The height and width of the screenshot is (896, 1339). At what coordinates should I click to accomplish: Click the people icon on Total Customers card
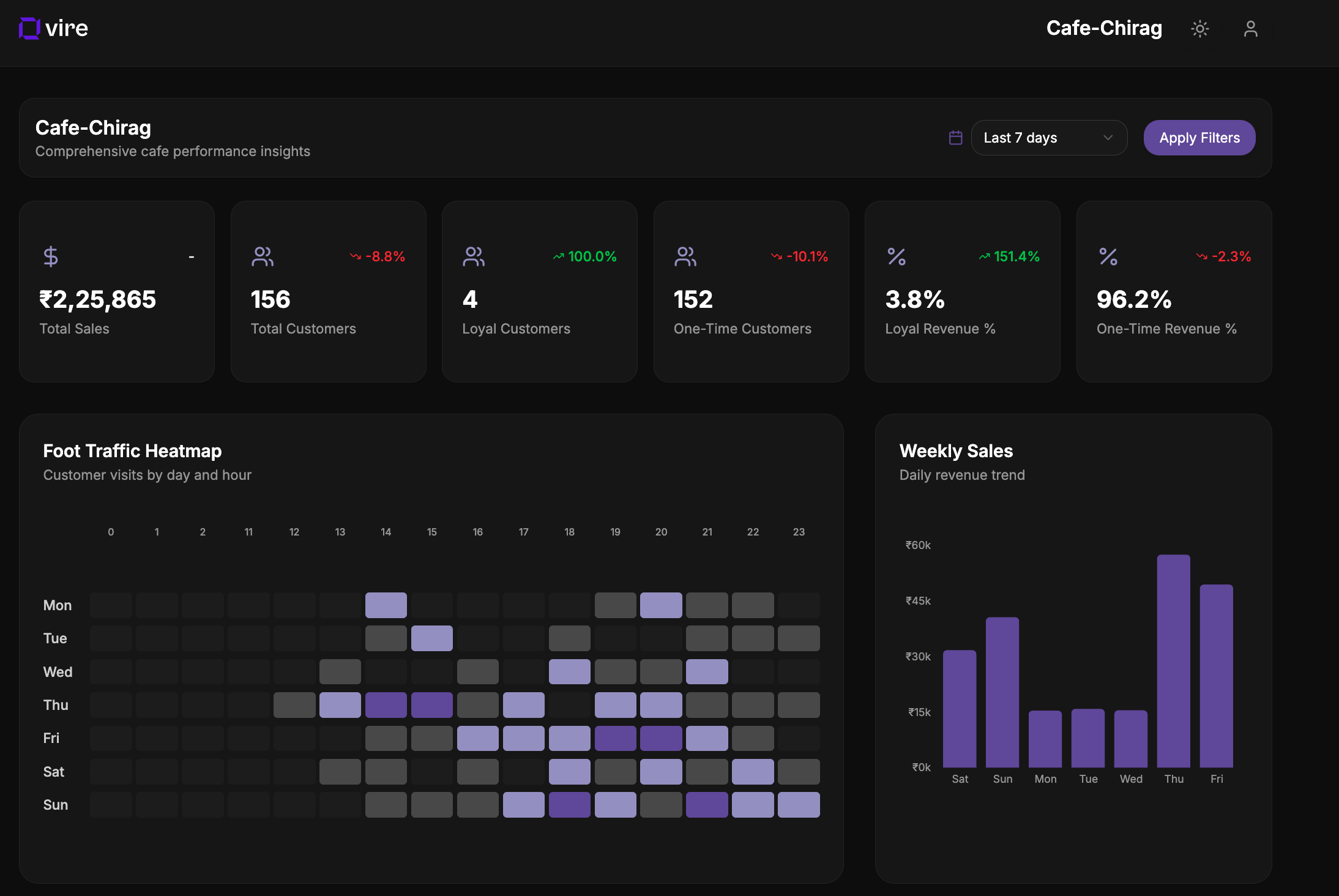click(x=263, y=256)
